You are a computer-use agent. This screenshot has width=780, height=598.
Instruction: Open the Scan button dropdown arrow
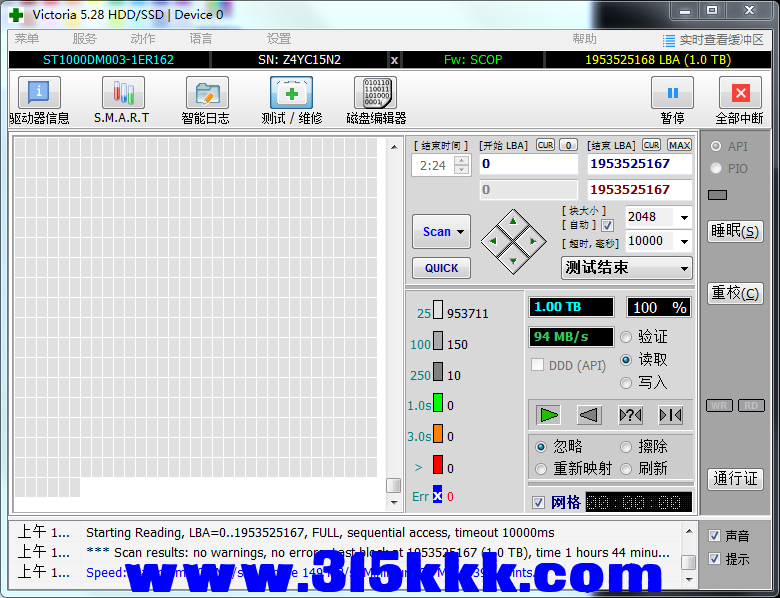tap(461, 232)
